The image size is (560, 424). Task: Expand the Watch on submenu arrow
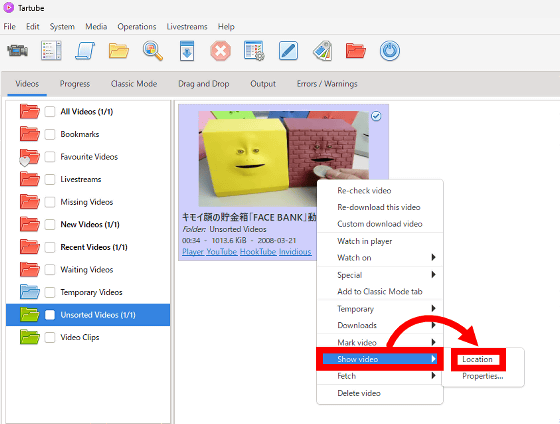(x=433, y=257)
